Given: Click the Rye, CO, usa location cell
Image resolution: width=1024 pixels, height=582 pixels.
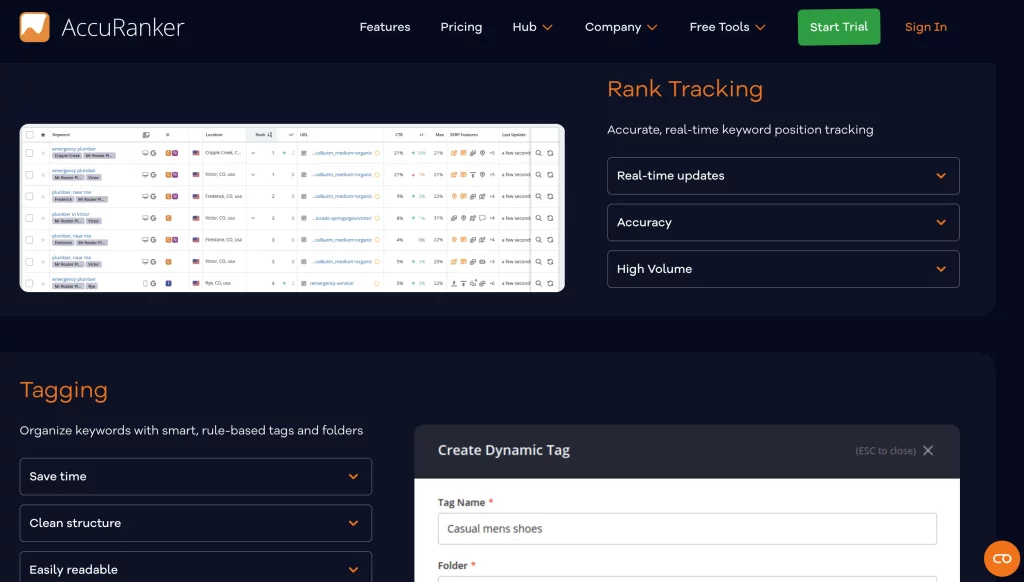Looking at the screenshot, I should [x=217, y=283].
